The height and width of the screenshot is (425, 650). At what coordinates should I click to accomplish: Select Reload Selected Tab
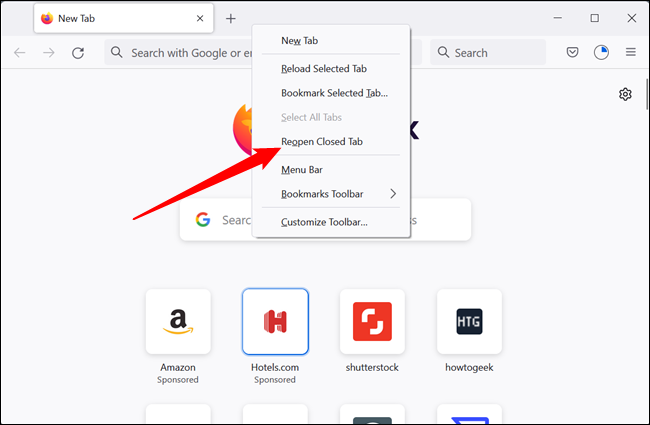(331, 69)
